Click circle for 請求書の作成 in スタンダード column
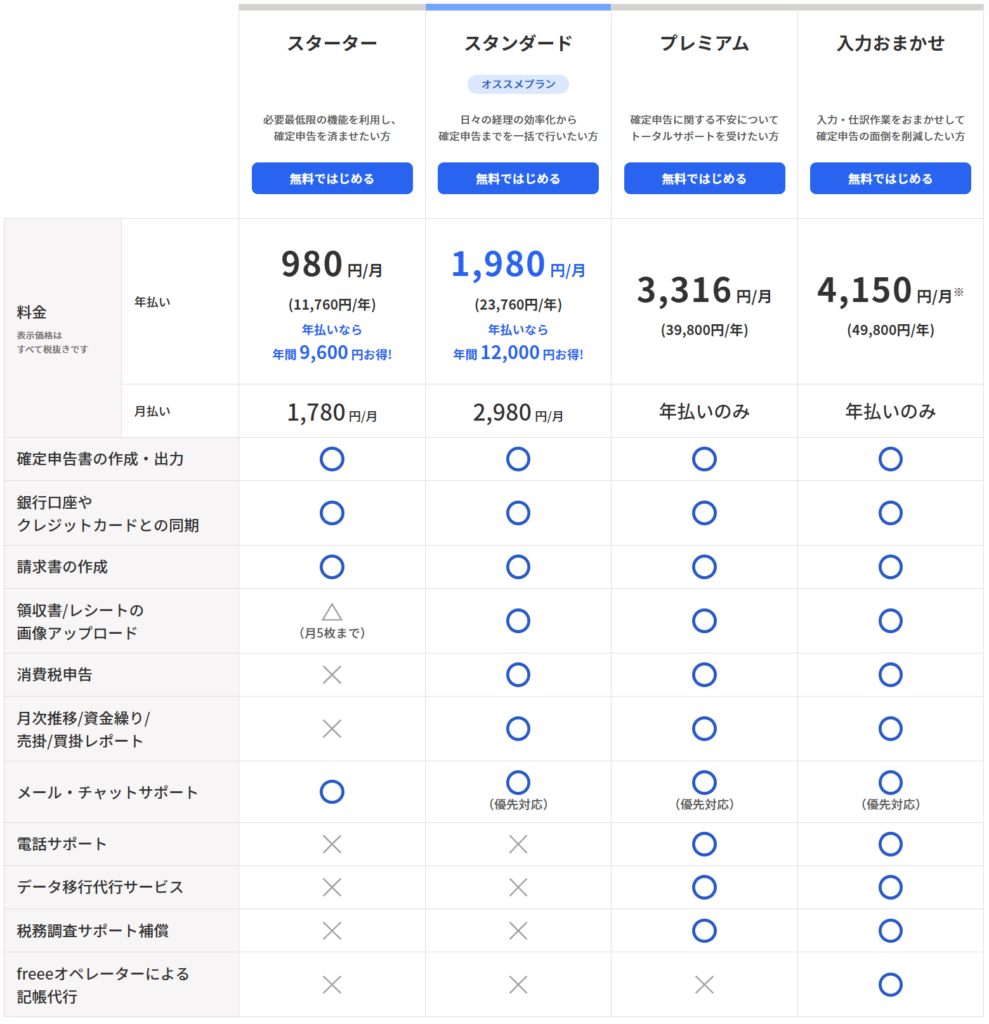 pos(518,567)
